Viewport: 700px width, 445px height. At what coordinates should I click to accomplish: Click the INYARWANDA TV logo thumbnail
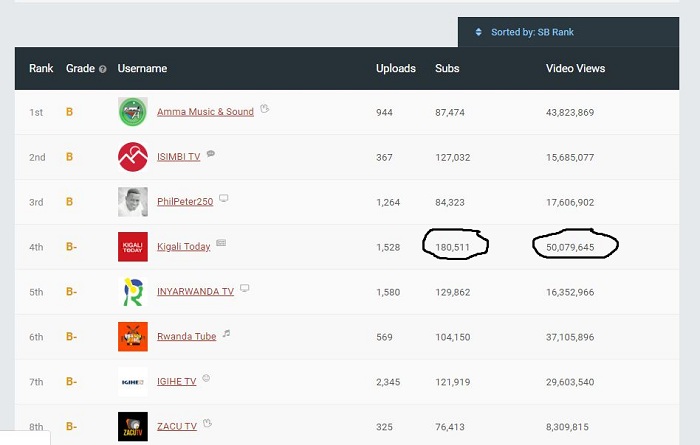tap(133, 292)
